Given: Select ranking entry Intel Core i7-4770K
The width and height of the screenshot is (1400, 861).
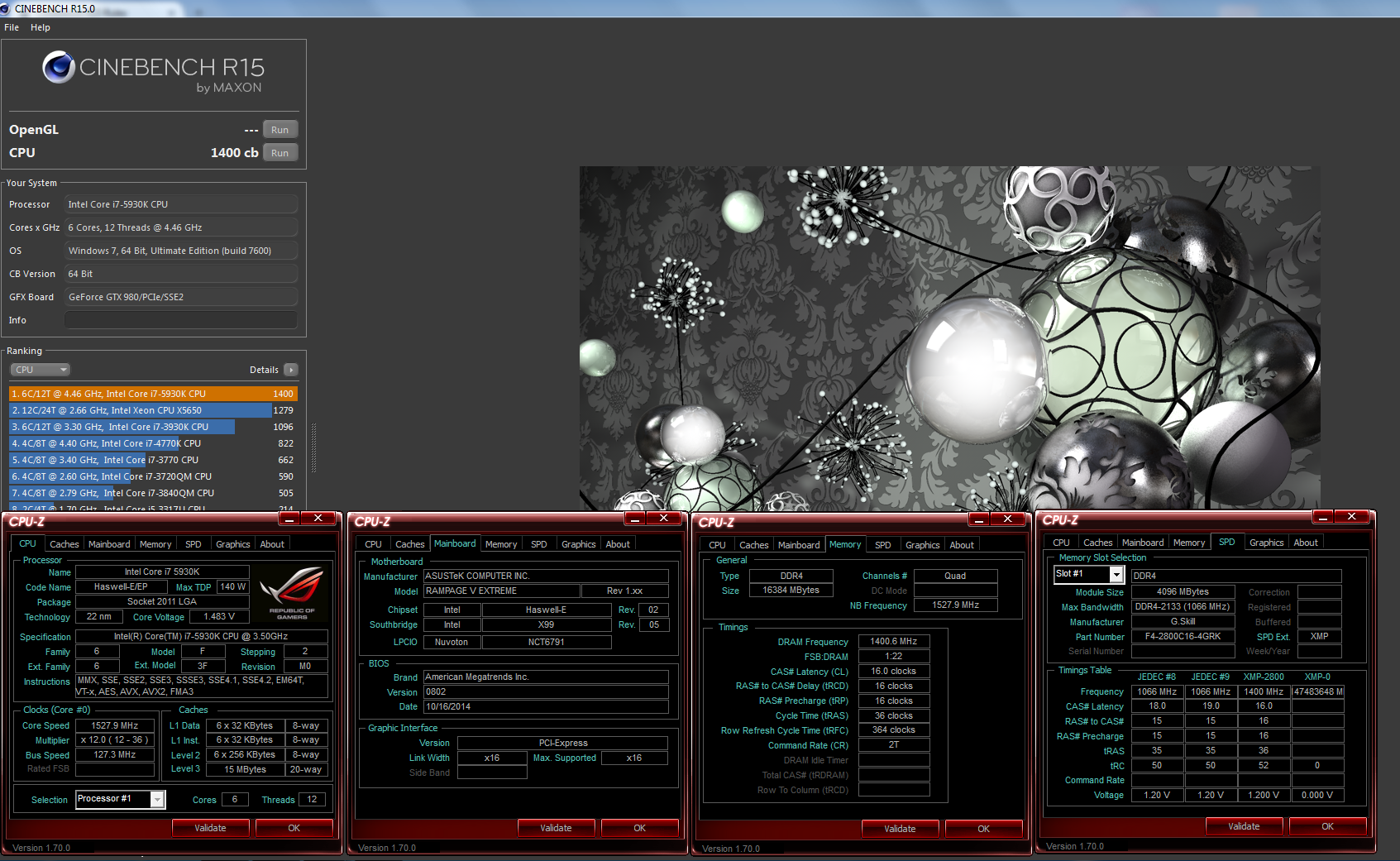Looking at the screenshot, I should [153, 443].
